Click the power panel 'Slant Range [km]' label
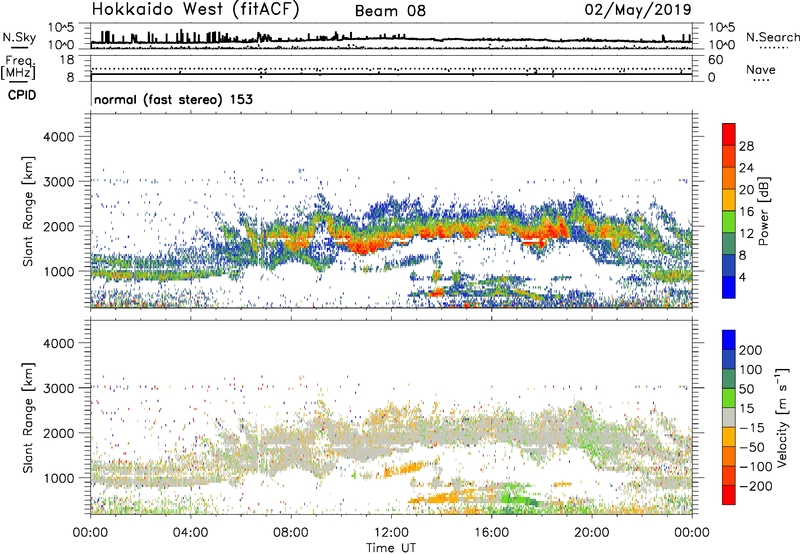Image resolution: width=800 pixels, height=554 pixels. [28, 211]
